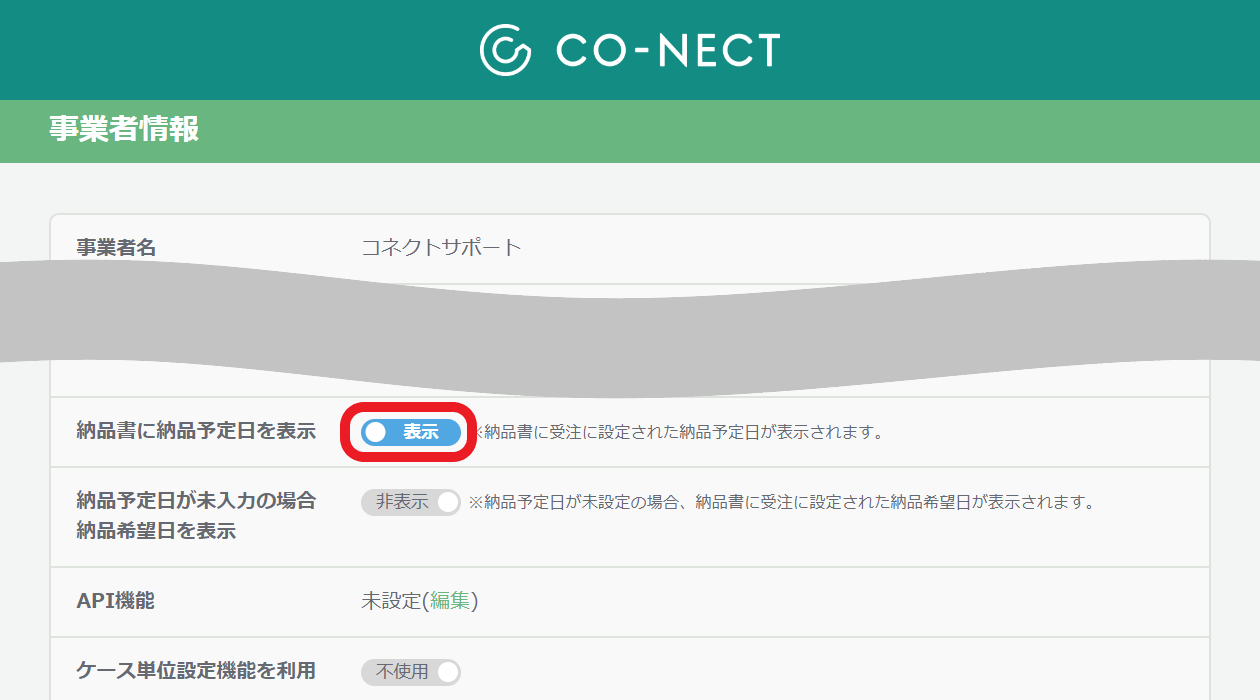
Task: Click the API機能 label
Action: click(x=116, y=601)
